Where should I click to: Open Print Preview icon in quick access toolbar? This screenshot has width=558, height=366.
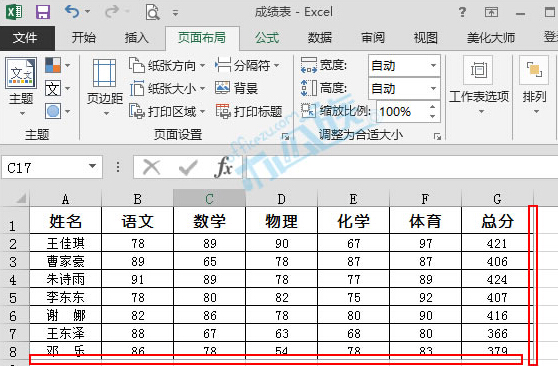point(153,12)
